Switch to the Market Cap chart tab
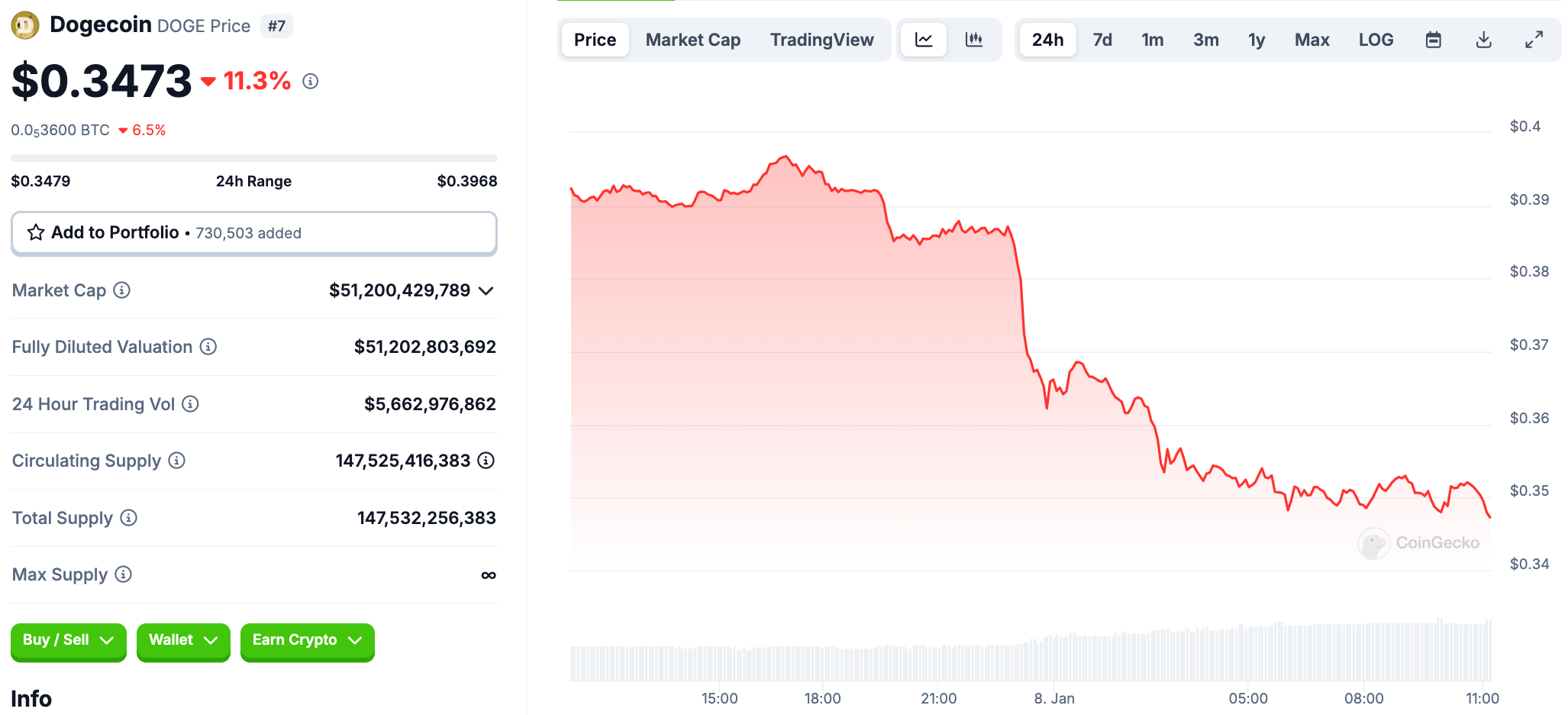Viewport: 1568px width, 715px height. [693, 40]
